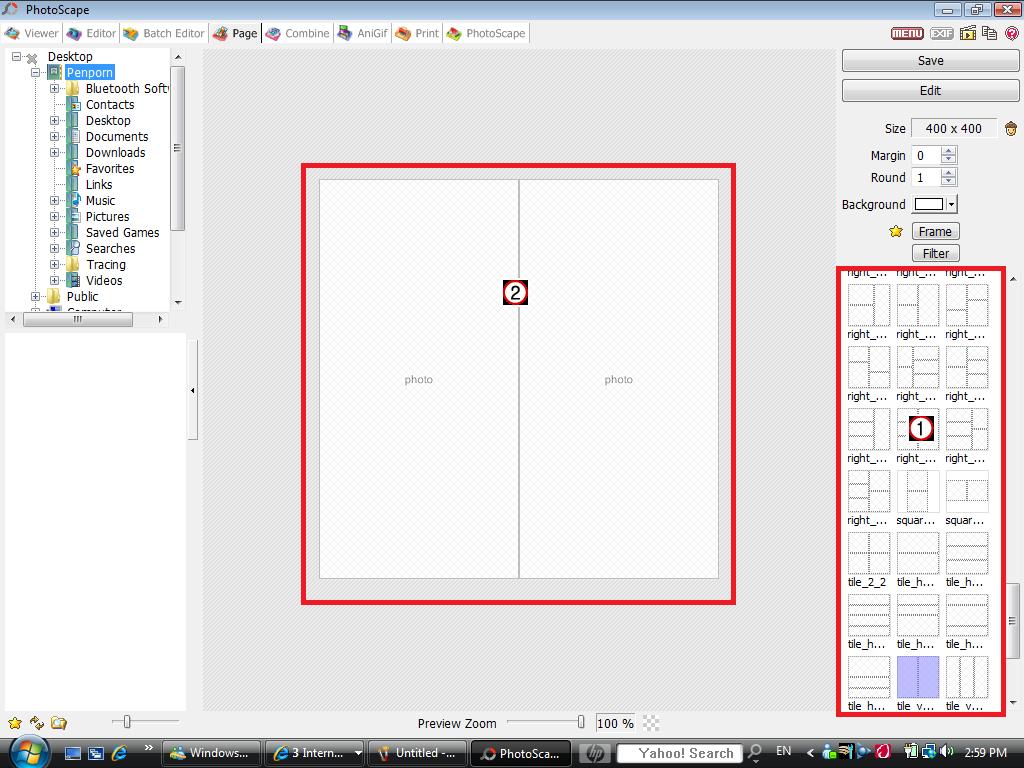
Task: Click the EXIF info icon
Action: (x=941, y=33)
